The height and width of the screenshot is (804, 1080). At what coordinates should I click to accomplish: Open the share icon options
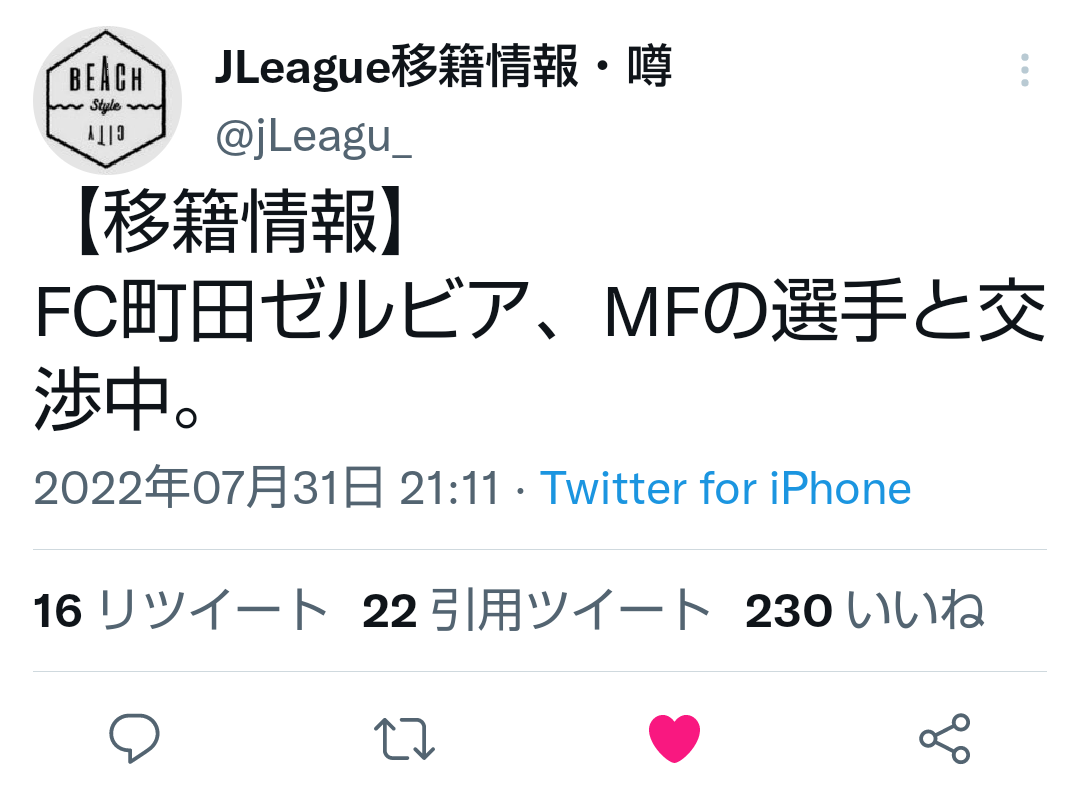(945, 739)
